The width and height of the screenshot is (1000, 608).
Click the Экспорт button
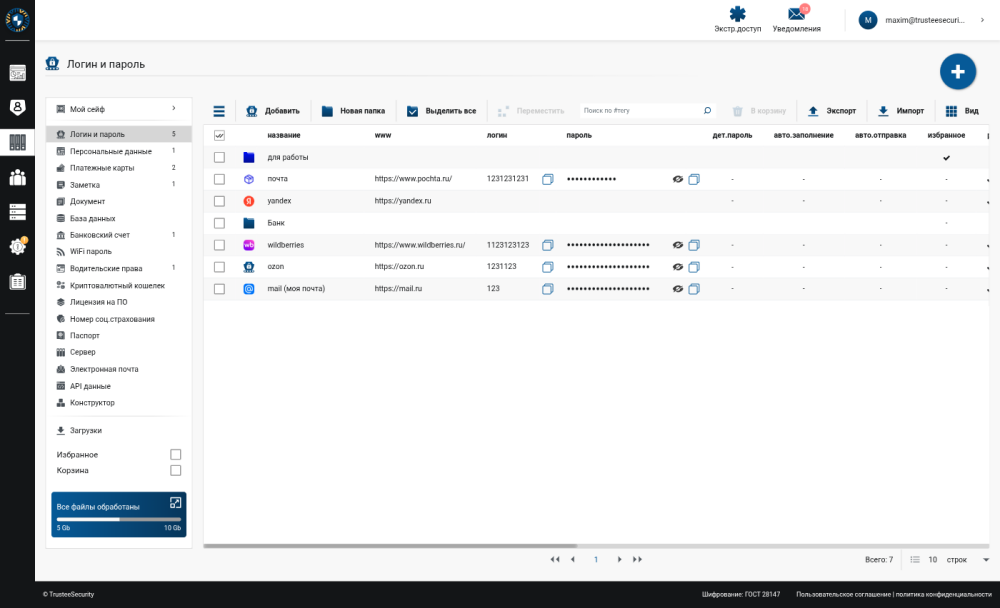pyautogui.click(x=832, y=111)
